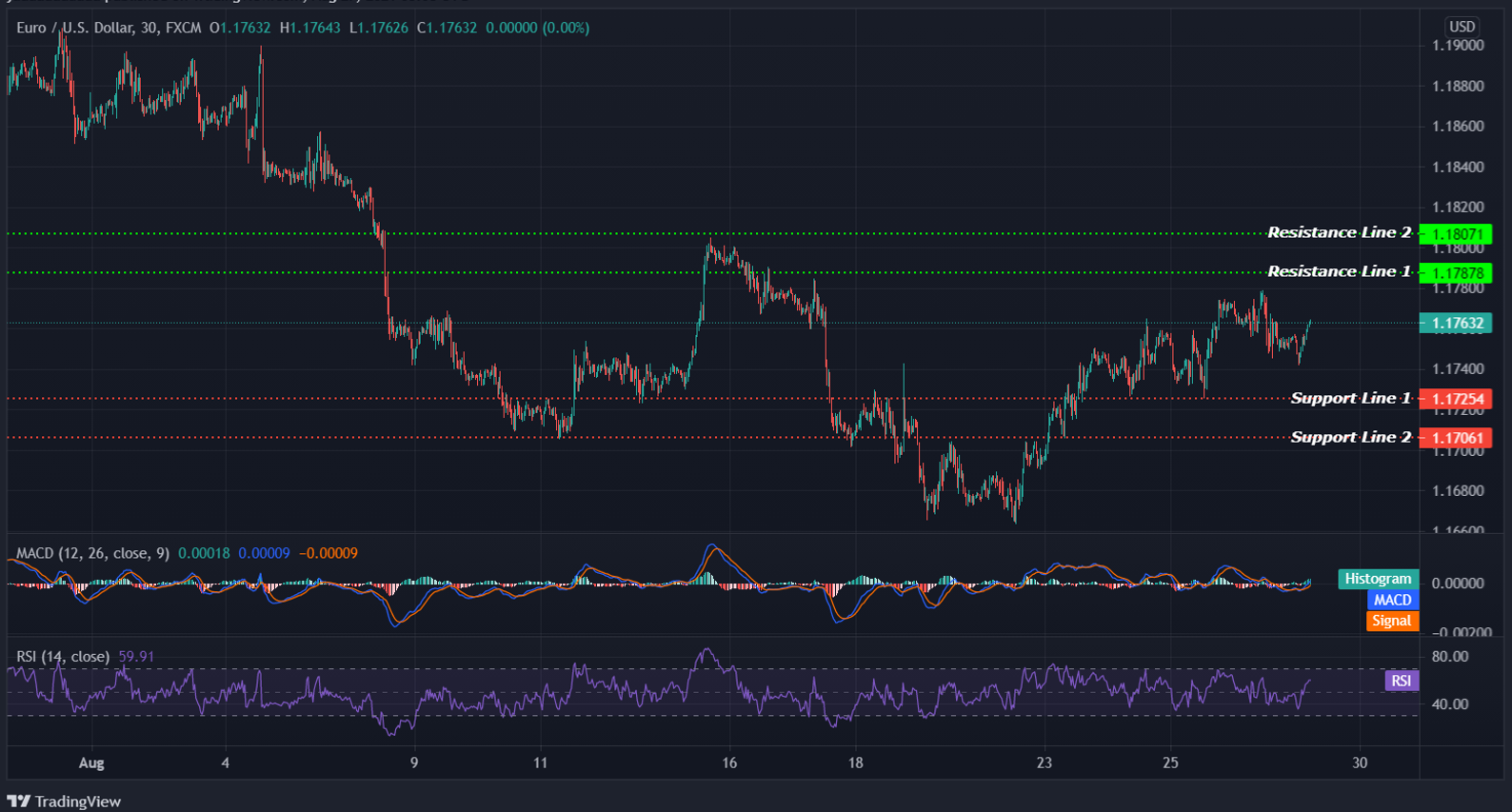Screen dimensions: 1512x812
Task: Click the 1.17878 green price tag
Action: coord(1455,273)
